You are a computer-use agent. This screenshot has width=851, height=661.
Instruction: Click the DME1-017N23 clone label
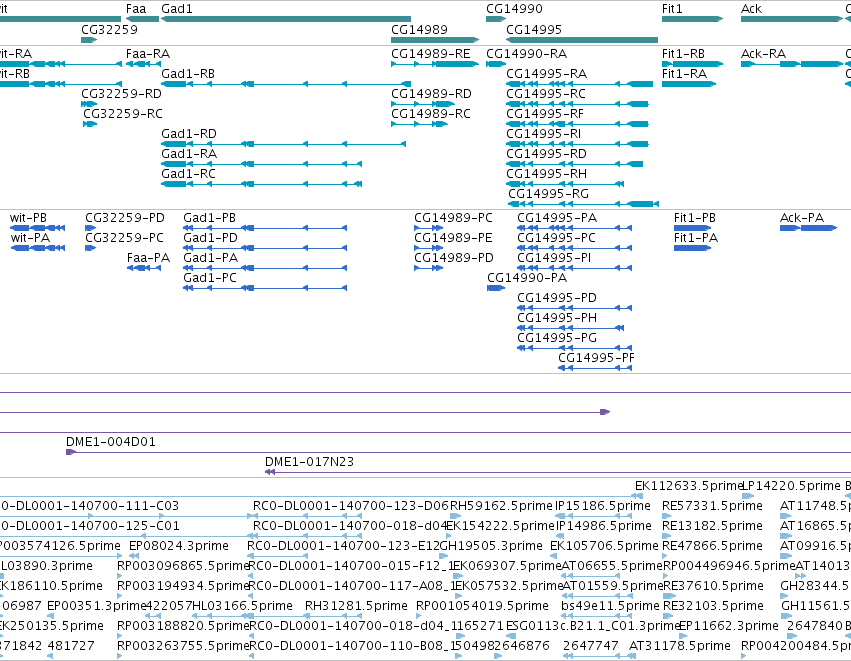309,462
